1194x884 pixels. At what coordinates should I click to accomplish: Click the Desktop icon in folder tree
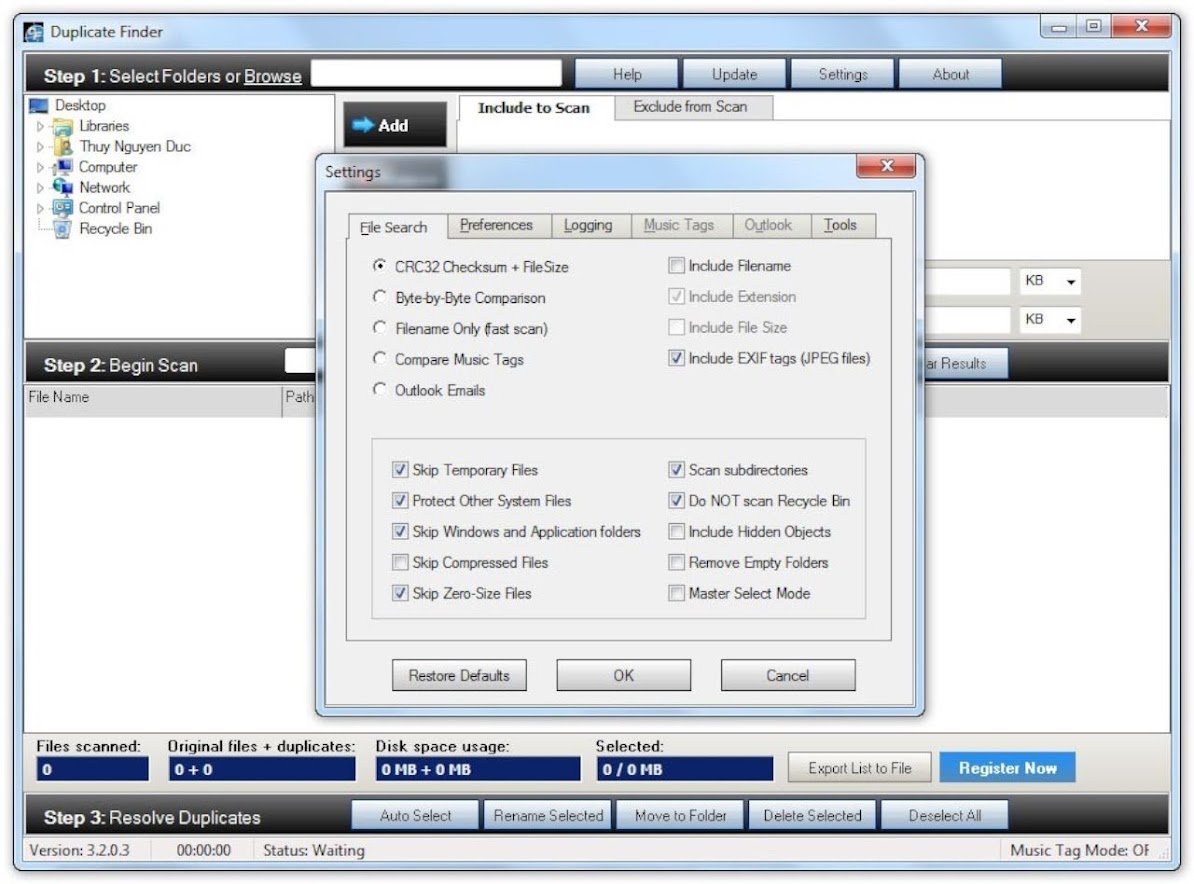pos(39,105)
